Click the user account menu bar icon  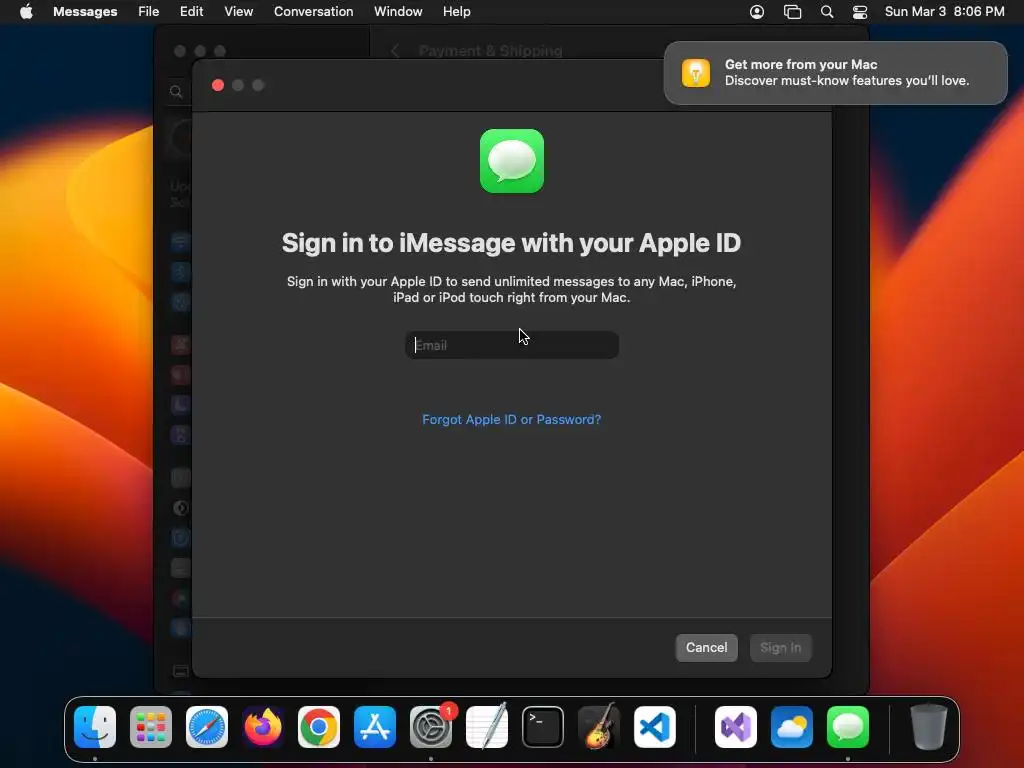click(757, 12)
